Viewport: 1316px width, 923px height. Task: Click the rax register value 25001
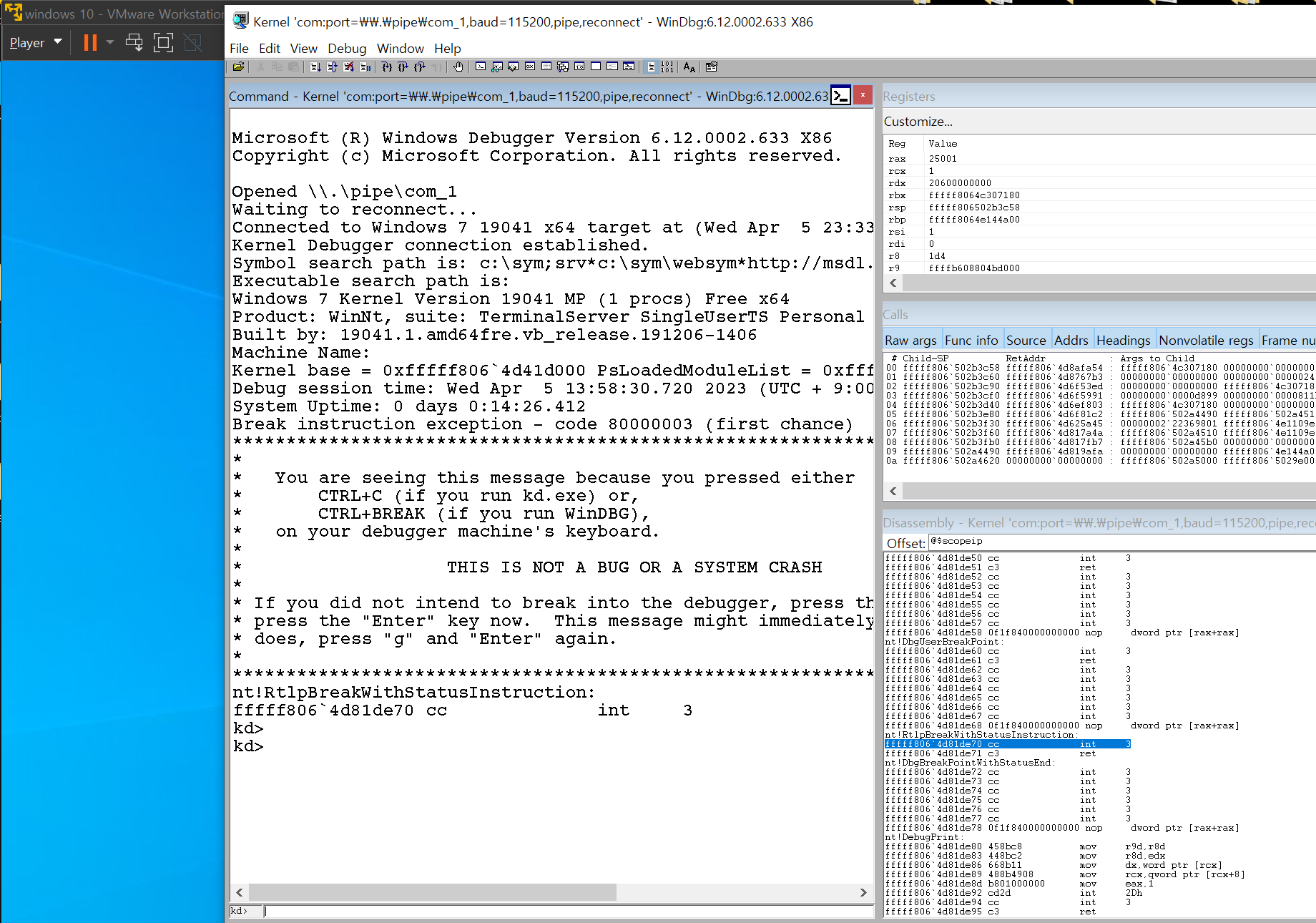[x=943, y=159]
